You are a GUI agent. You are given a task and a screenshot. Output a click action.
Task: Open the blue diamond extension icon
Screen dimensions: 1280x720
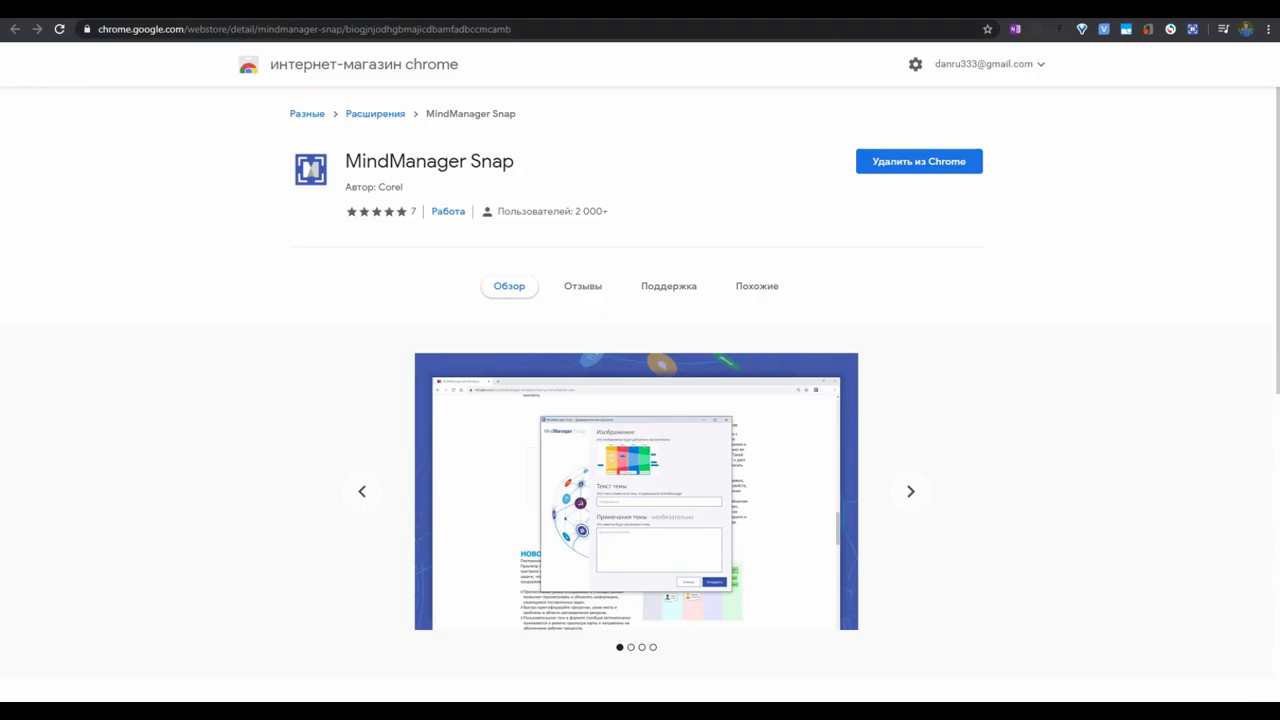click(1082, 29)
